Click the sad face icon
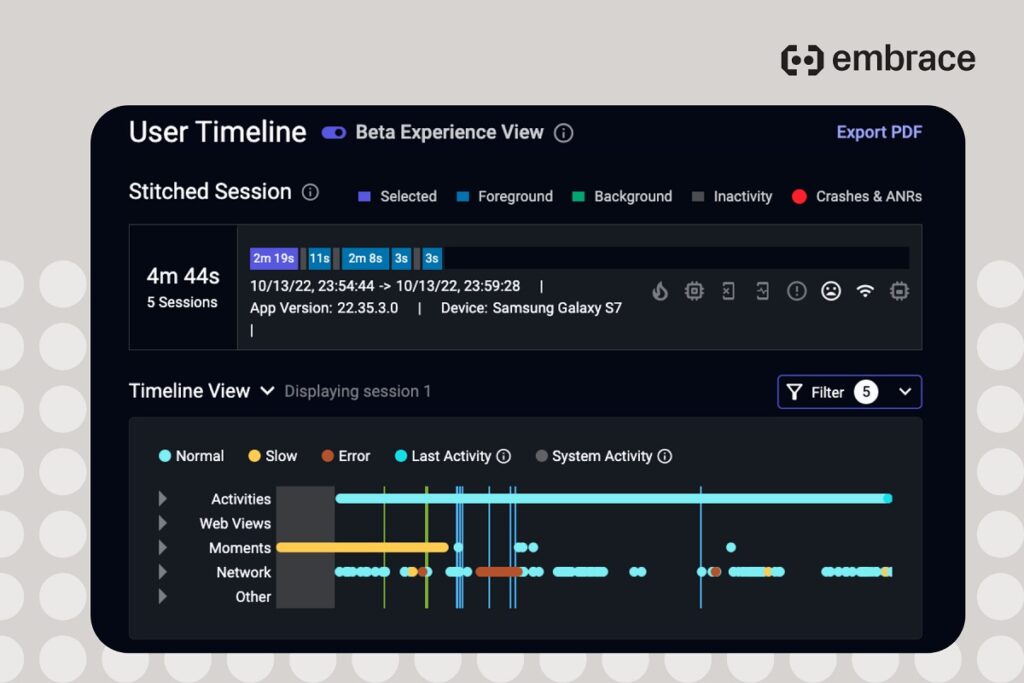This screenshot has height=683, width=1024. [x=831, y=291]
